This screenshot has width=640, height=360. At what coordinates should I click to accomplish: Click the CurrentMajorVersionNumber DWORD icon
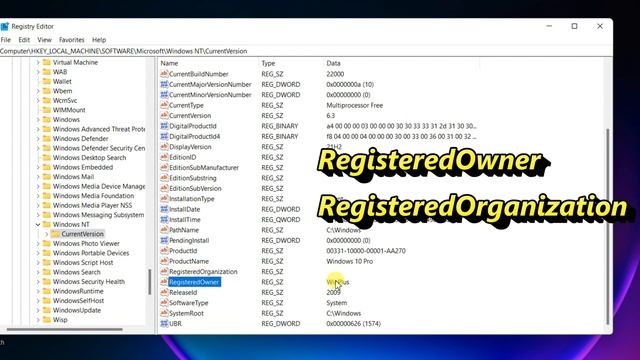(164, 84)
